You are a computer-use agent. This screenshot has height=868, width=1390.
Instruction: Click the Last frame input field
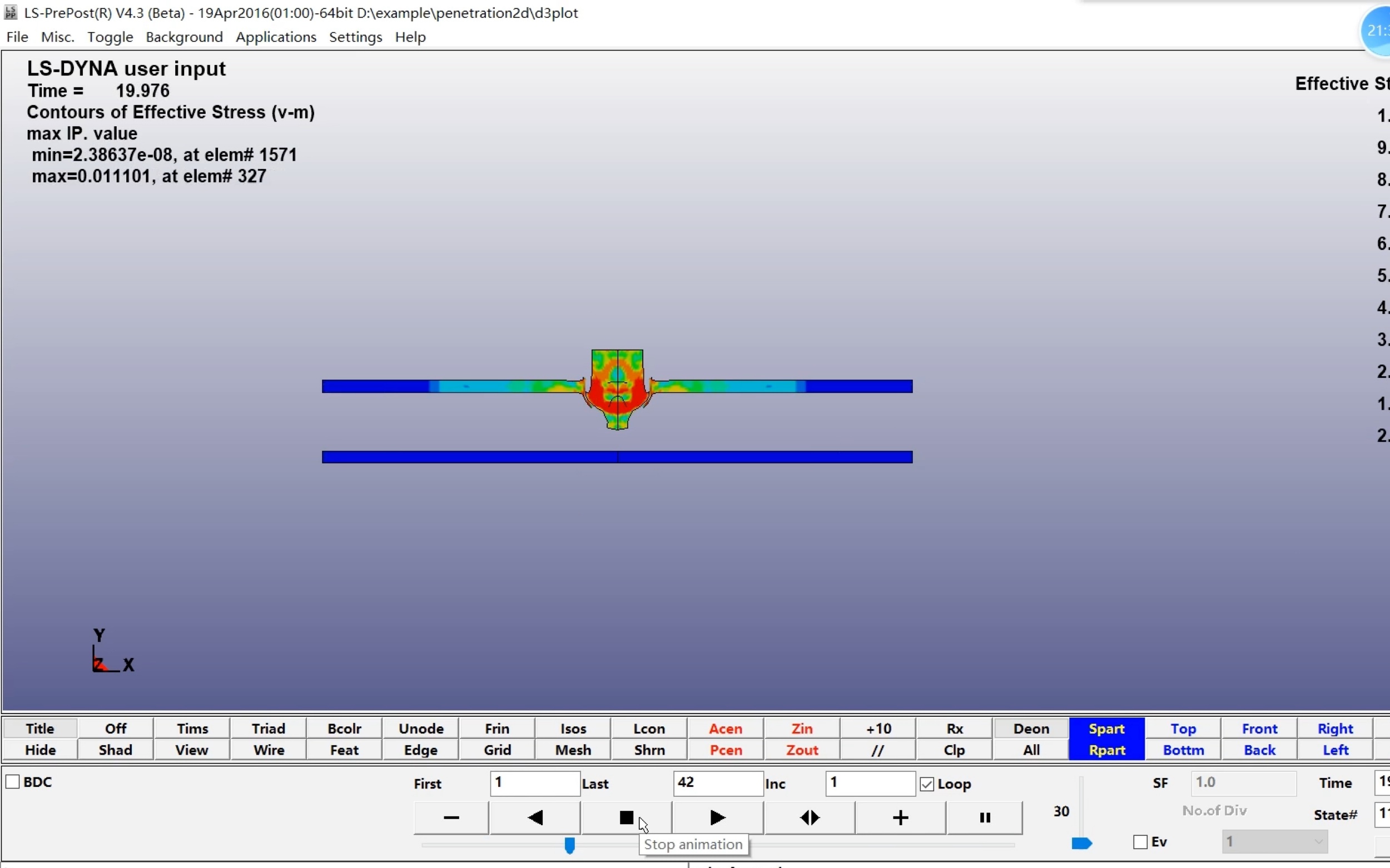pyautogui.click(x=717, y=783)
